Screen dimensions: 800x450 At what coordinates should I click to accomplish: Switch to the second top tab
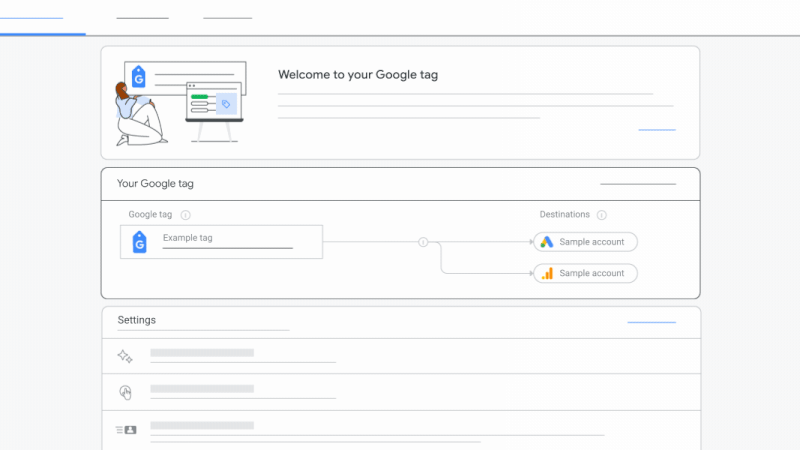142,18
